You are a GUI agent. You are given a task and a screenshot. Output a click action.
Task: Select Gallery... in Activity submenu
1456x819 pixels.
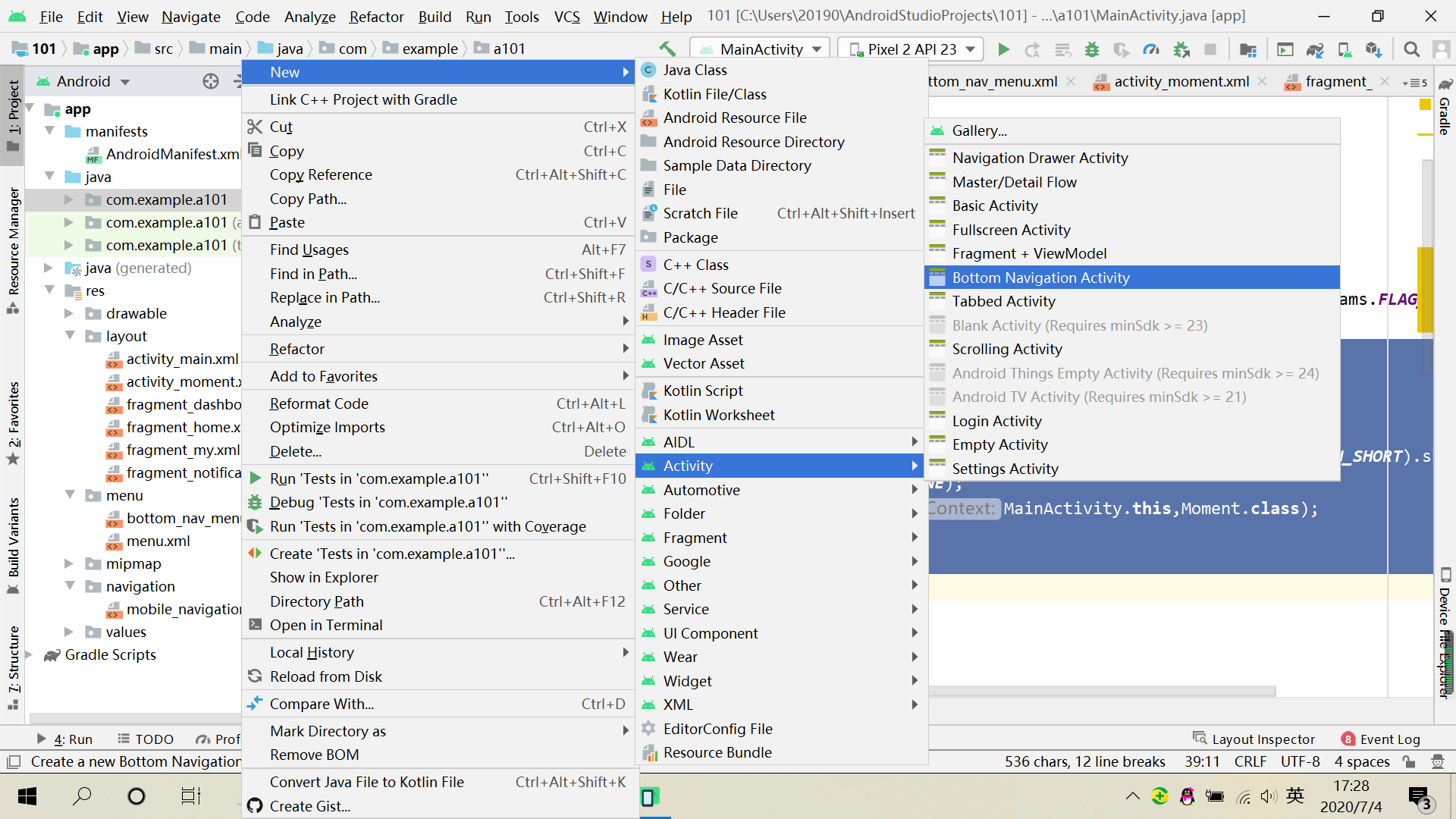pyautogui.click(x=1132, y=130)
